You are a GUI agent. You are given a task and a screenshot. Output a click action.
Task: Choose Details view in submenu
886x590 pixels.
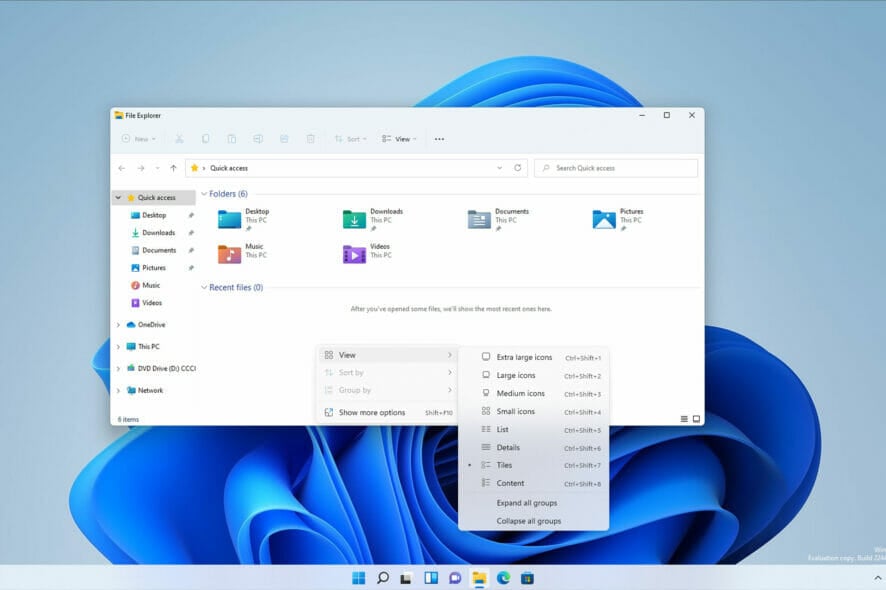click(x=508, y=447)
